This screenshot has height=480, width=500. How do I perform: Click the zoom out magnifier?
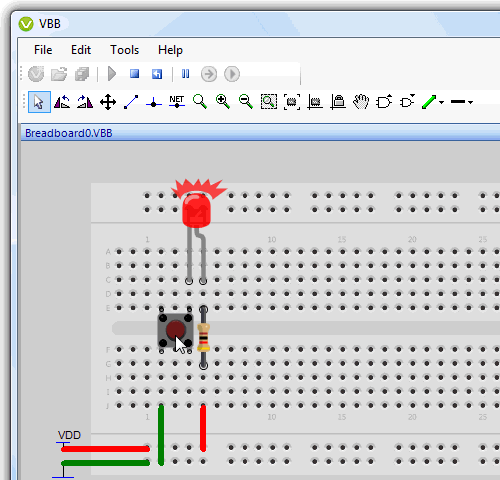tap(246, 102)
